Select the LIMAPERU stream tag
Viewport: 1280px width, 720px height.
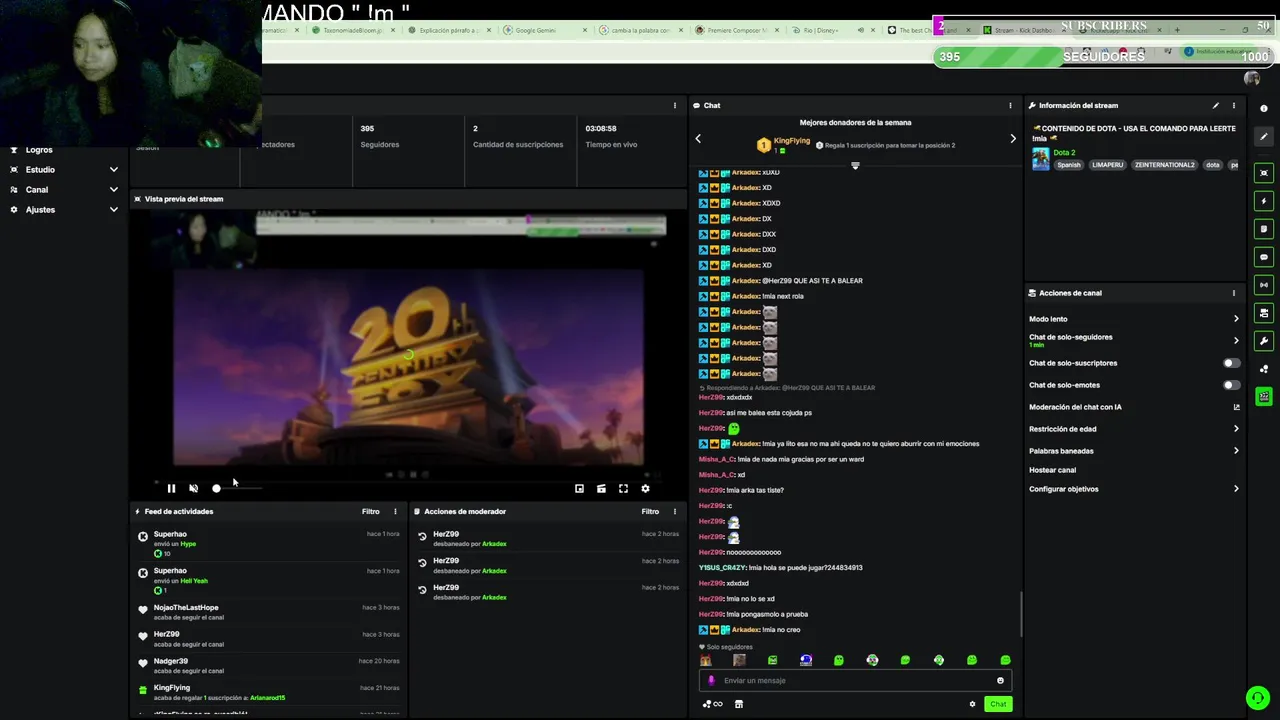click(x=1108, y=165)
